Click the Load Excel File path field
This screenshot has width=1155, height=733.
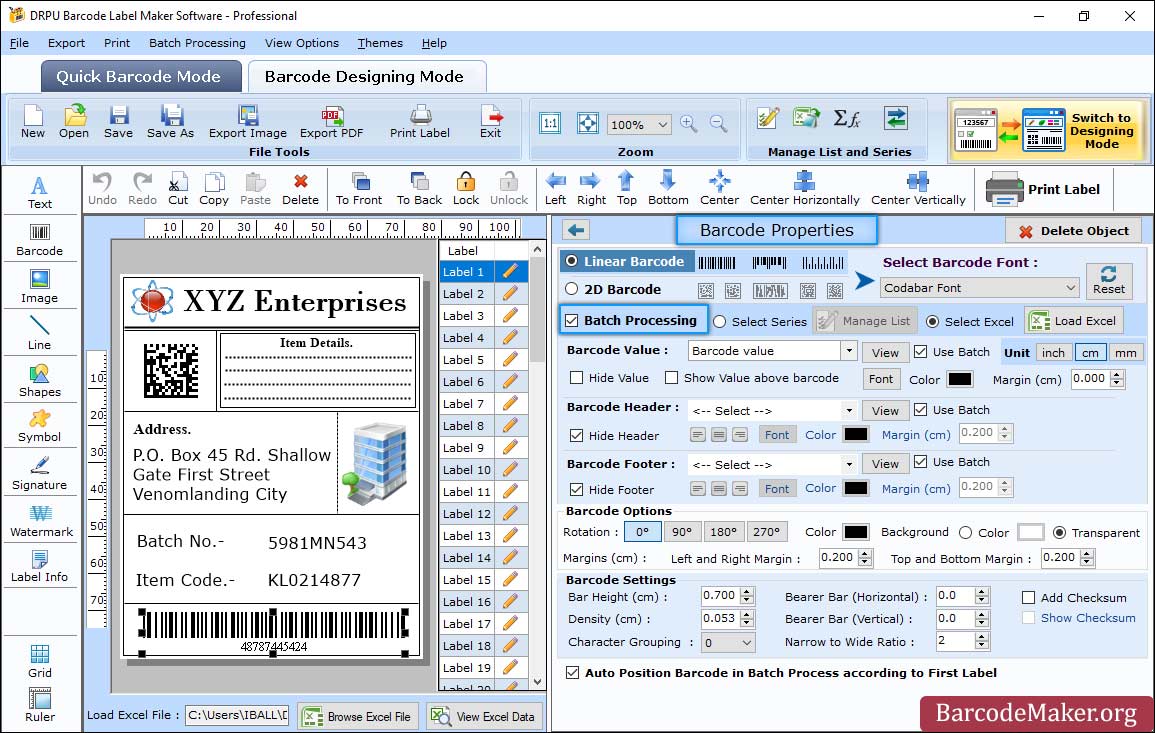tap(237, 715)
